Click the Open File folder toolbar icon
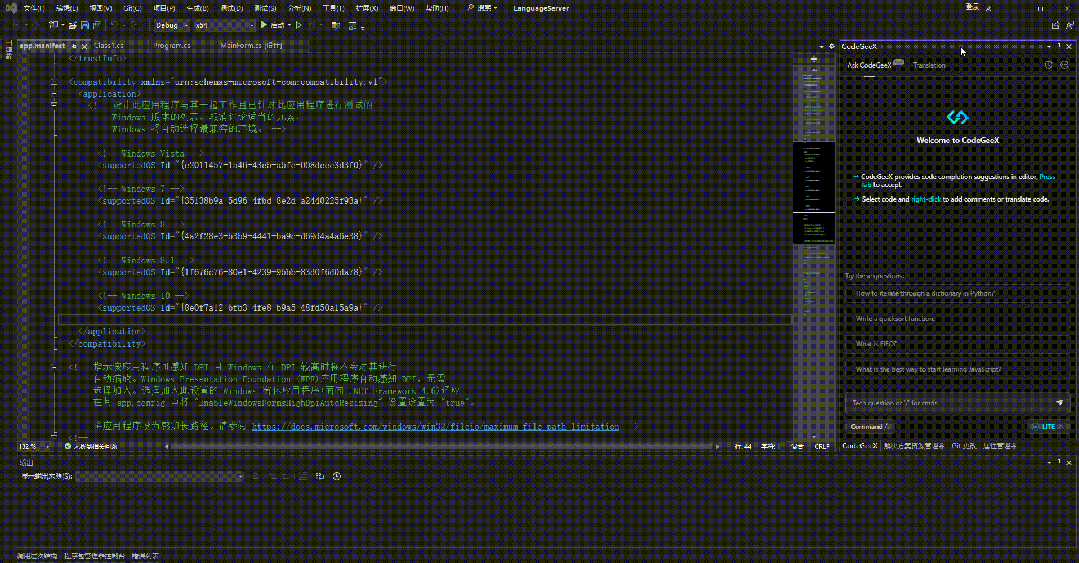The width and height of the screenshot is (1079, 563). click(72, 25)
